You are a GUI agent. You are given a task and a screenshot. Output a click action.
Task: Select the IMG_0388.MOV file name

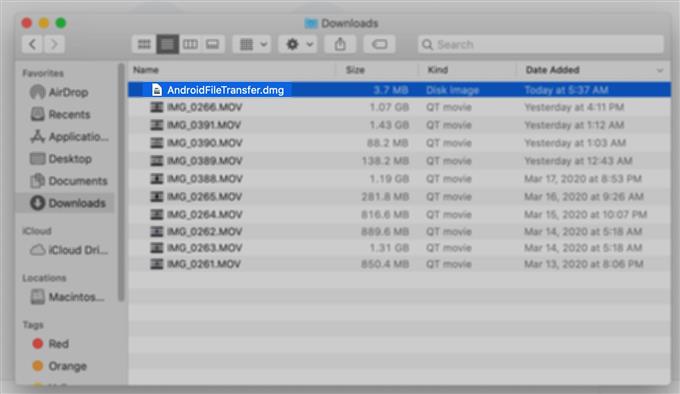point(205,179)
